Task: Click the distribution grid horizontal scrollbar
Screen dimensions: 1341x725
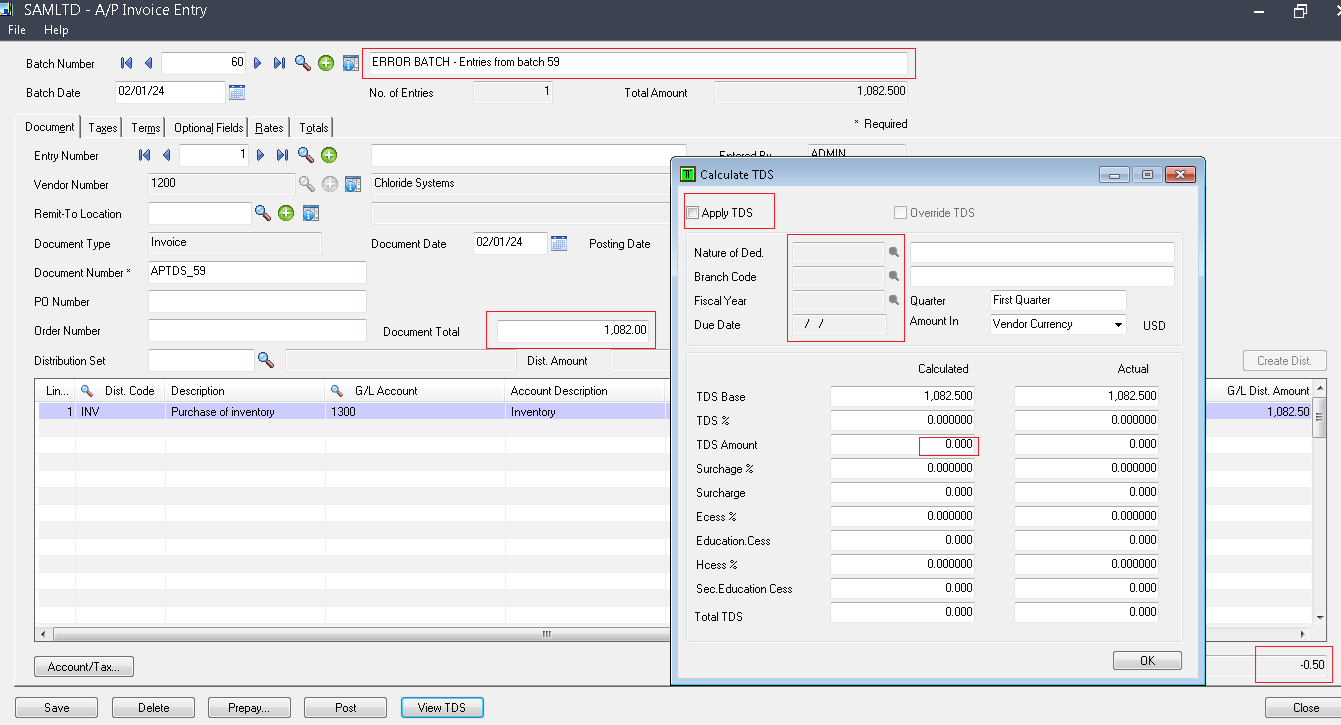Action: click(x=545, y=633)
